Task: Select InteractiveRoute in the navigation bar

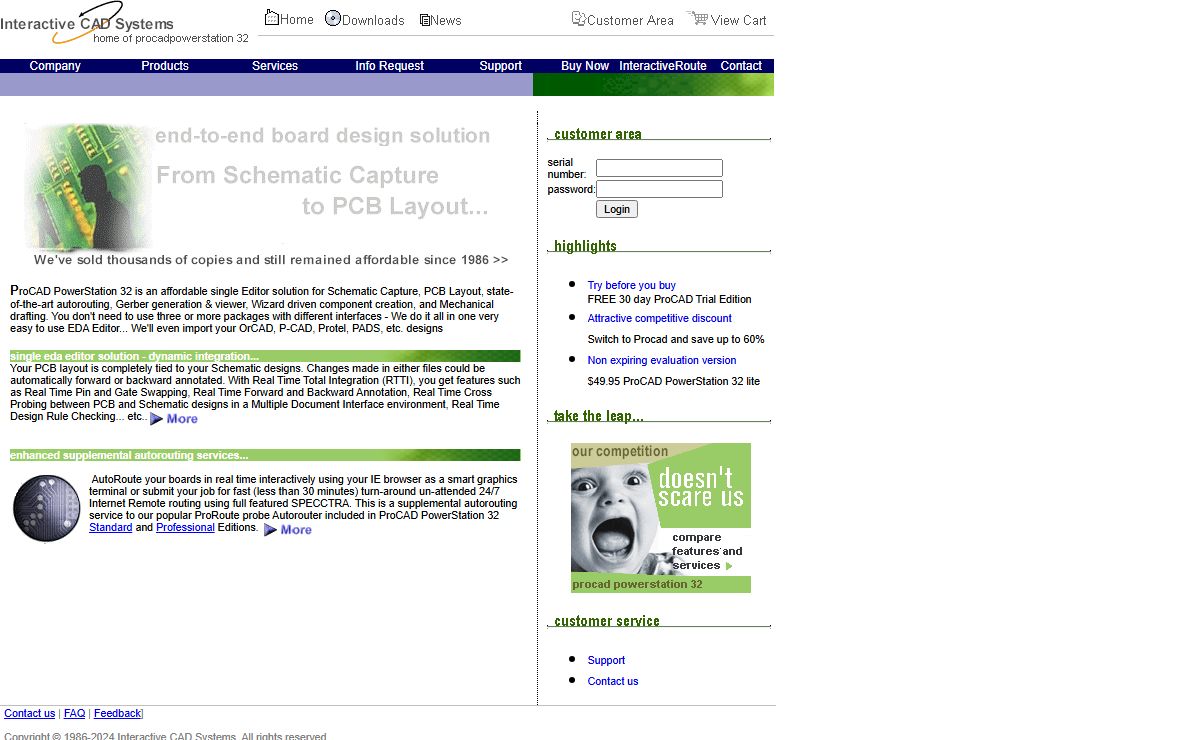Action: coord(663,66)
